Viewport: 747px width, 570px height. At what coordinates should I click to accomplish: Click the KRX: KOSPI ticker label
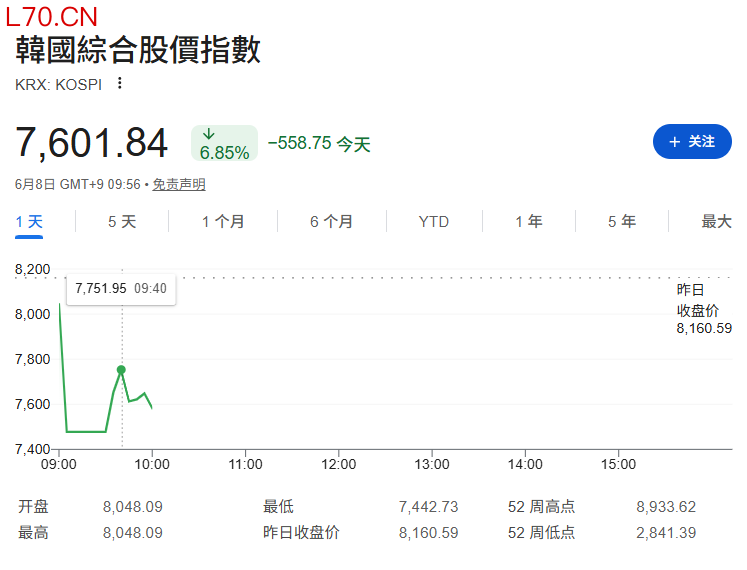(59, 85)
